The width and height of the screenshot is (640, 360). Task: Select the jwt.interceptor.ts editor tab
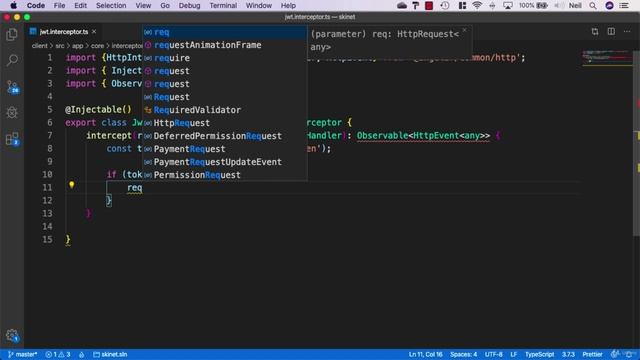click(63, 31)
